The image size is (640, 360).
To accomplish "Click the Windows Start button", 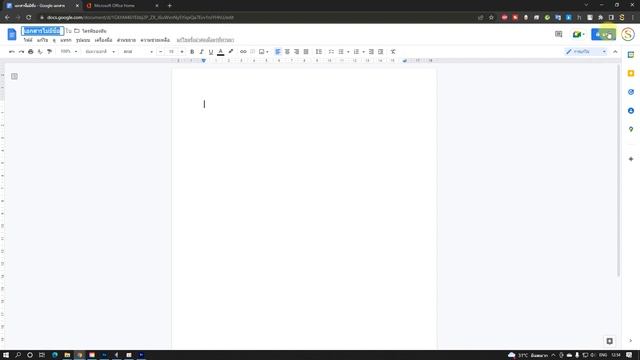I will [x=6, y=355].
